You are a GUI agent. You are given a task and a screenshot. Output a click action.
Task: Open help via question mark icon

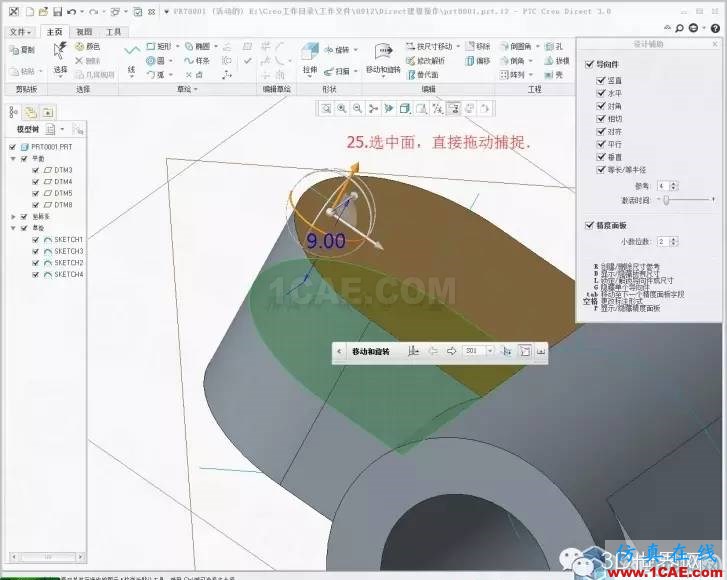click(x=715, y=28)
